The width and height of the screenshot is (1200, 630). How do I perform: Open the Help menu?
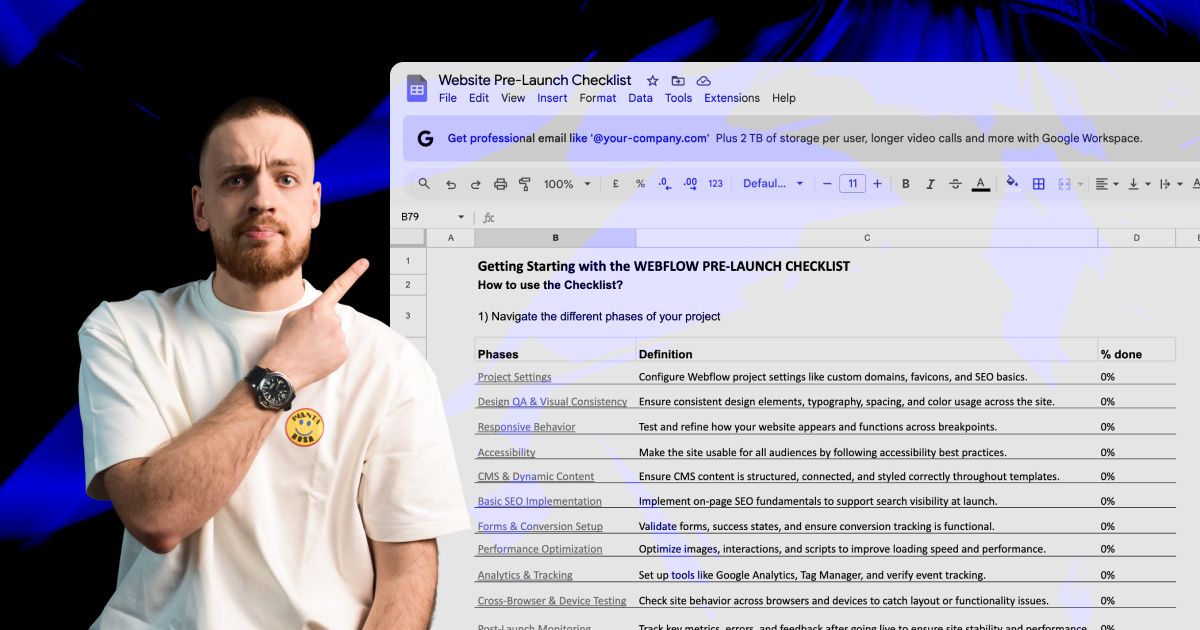tap(784, 98)
